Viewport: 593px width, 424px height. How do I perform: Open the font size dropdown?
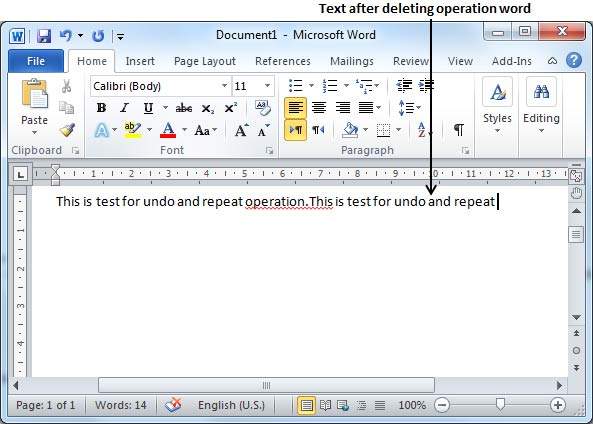[267, 86]
